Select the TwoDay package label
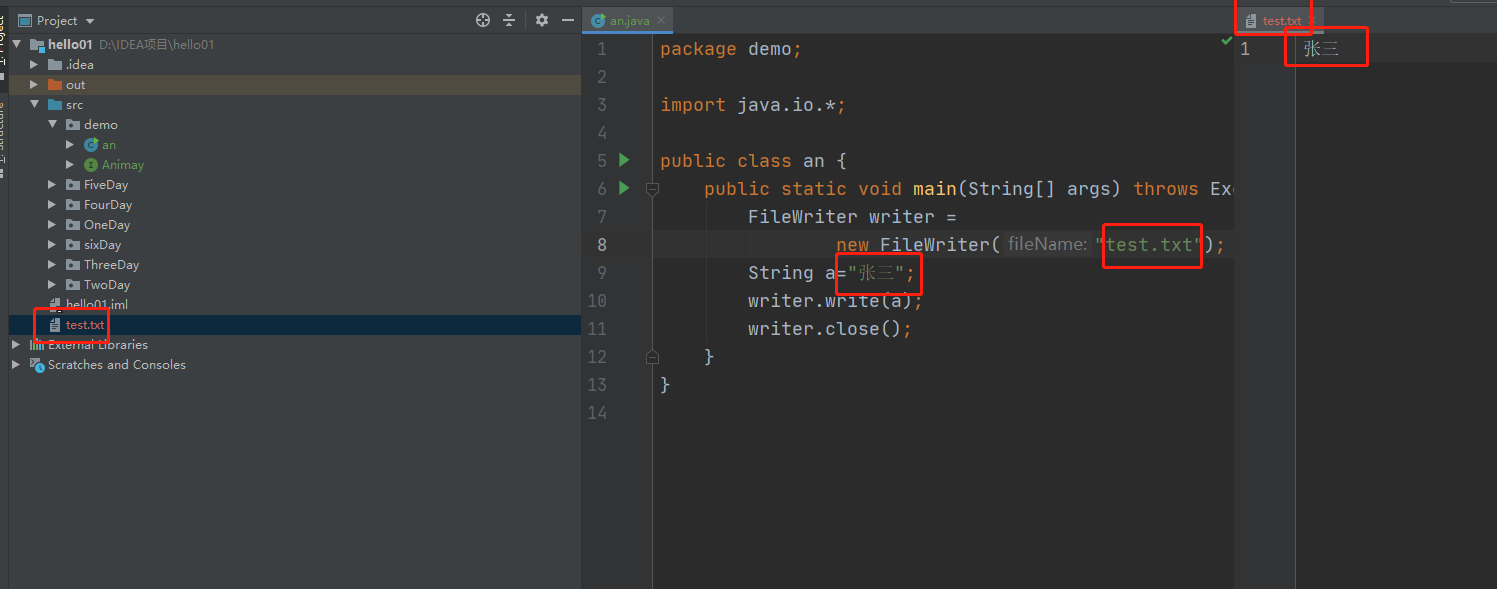 pos(107,285)
